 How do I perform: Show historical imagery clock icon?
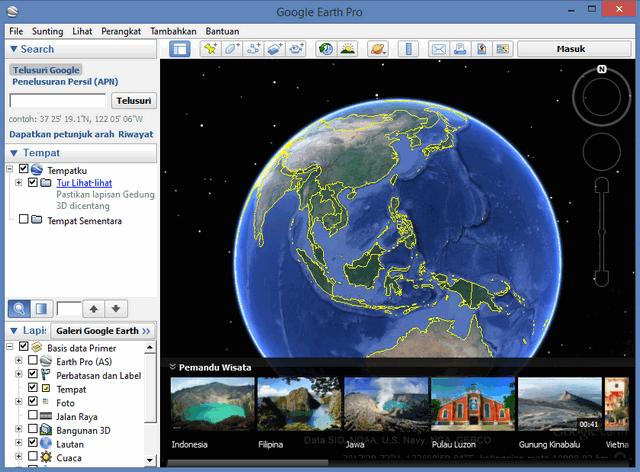tap(326, 49)
